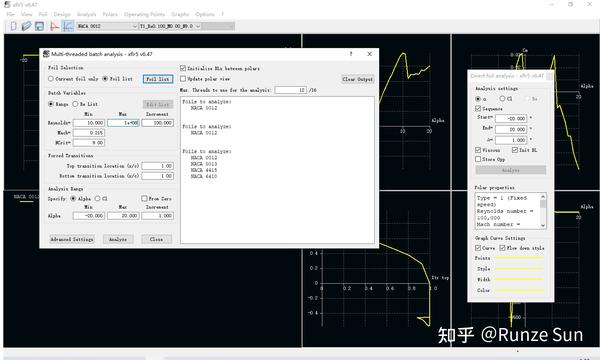Viewport: 600px width, 360px height.
Task: Click the Save project toolbar icon
Action: (x=39, y=26)
